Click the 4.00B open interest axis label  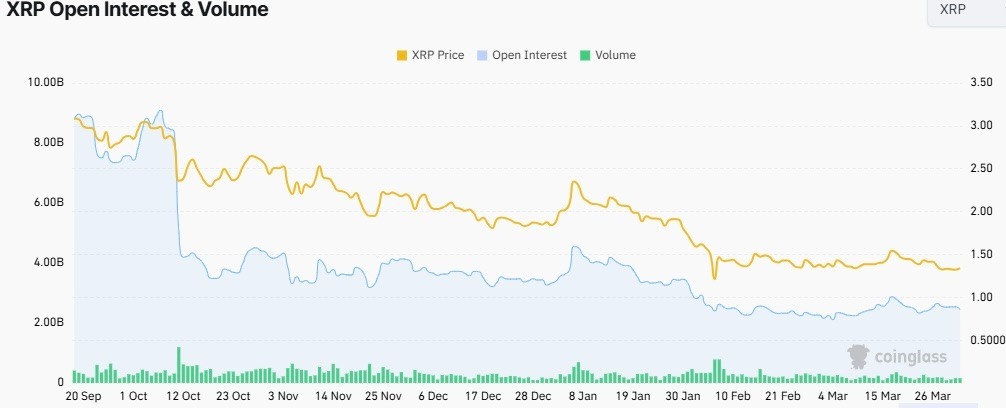click(49, 262)
